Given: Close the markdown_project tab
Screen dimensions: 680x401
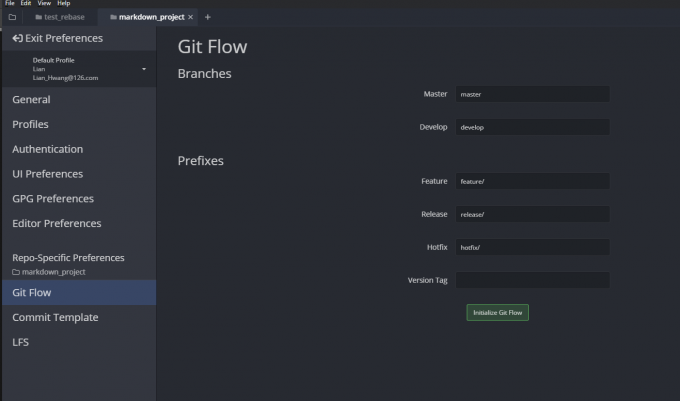Looking at the screenshot, I should [191, 17].
